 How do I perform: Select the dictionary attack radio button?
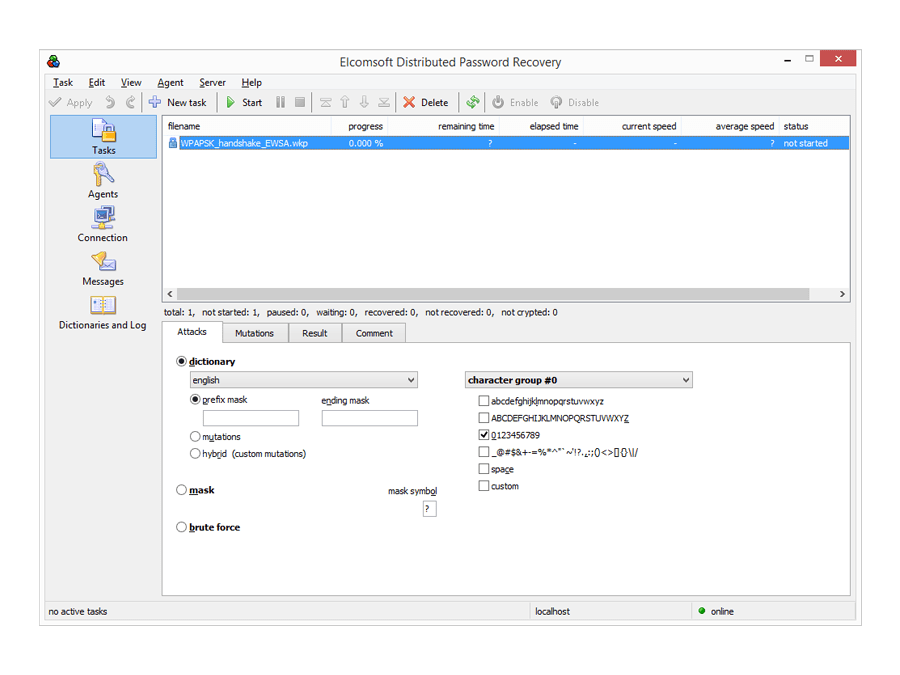point(181,361)
